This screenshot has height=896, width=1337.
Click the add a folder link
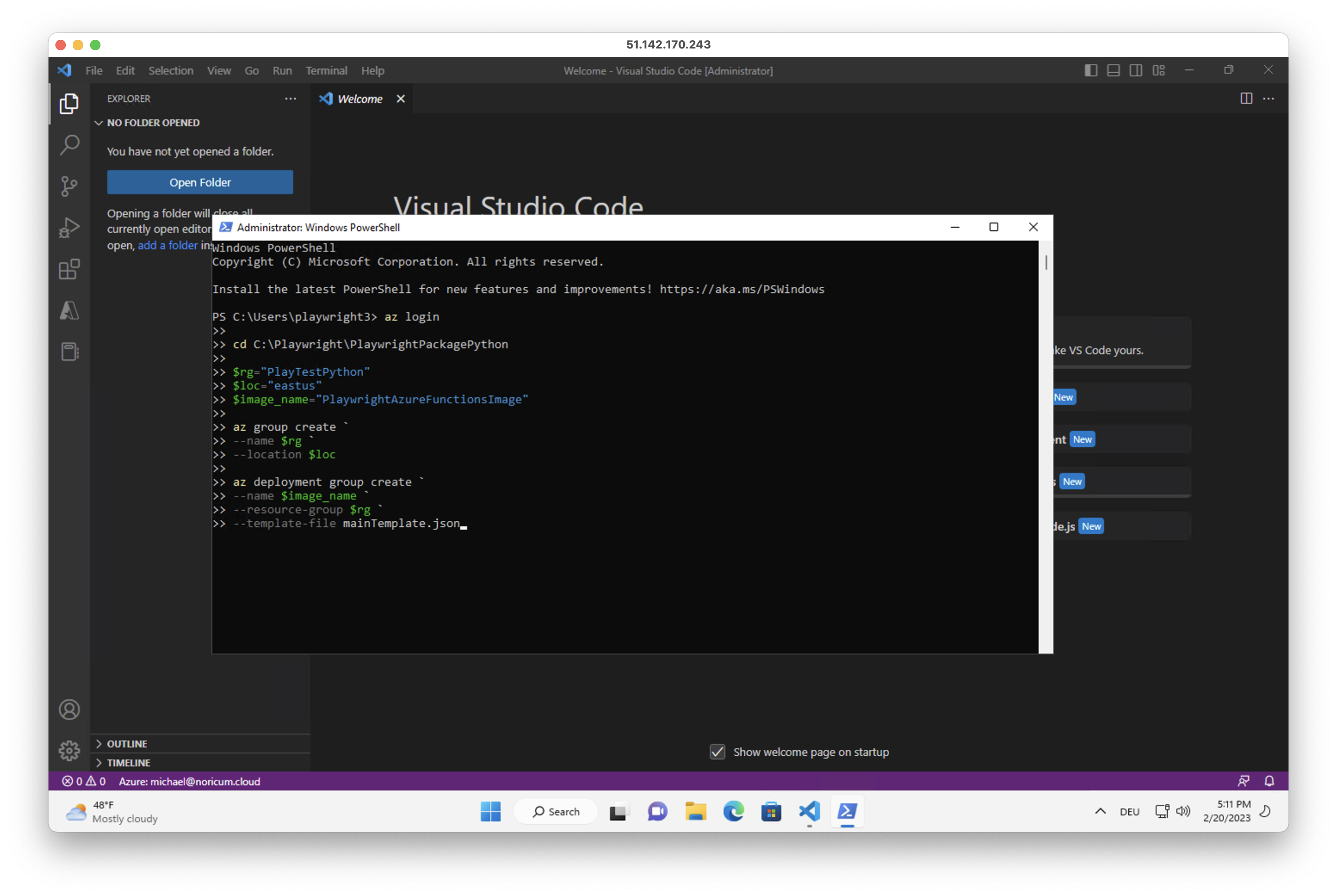(168, 245)
